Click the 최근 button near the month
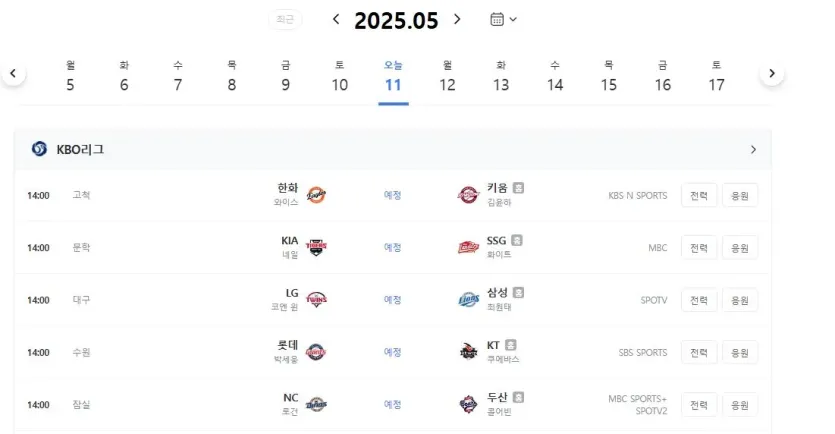835x434 pixels. [285, 19]
